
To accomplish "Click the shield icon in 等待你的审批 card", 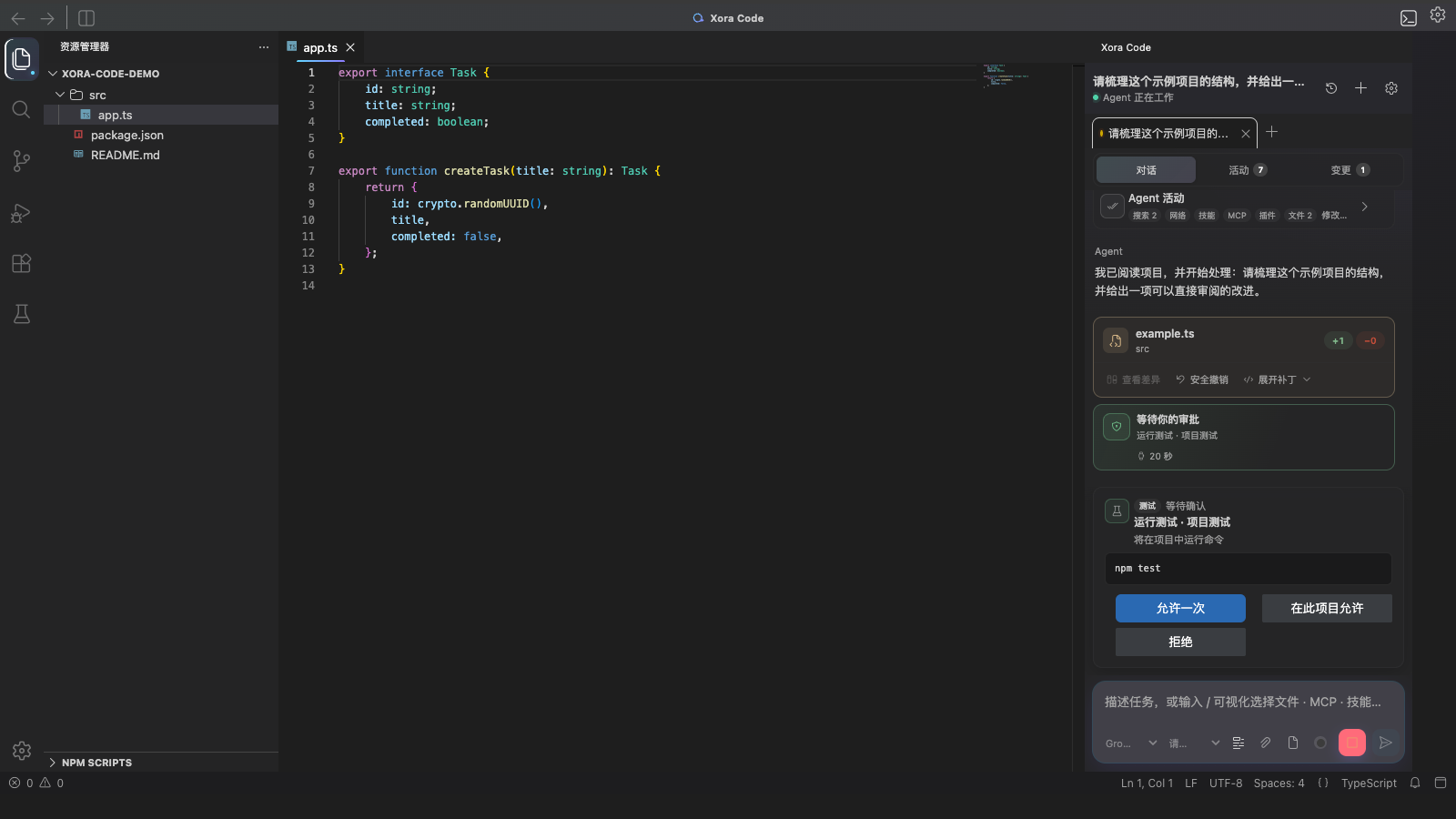I will pos(1117,427).
